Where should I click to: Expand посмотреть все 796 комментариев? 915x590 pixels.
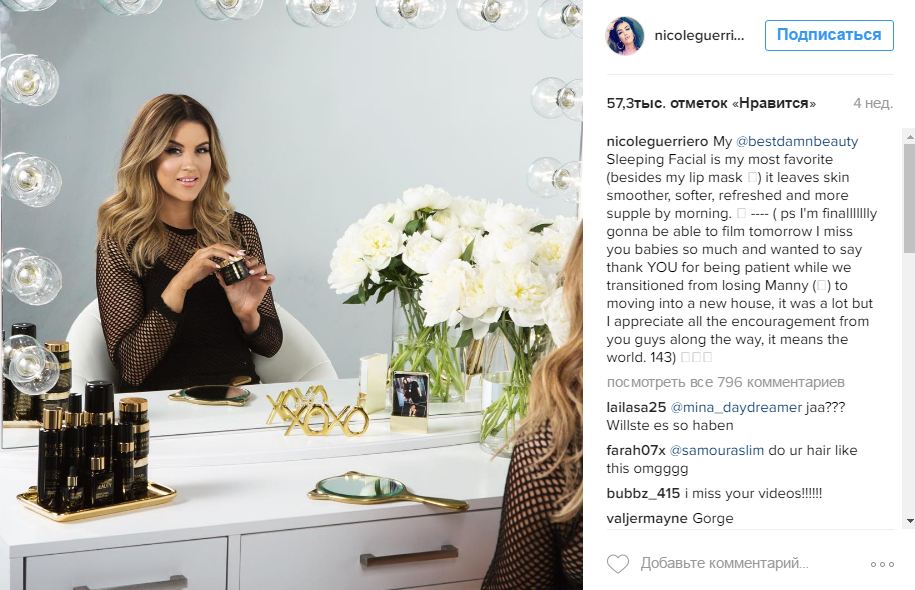(x=725, y=382)
